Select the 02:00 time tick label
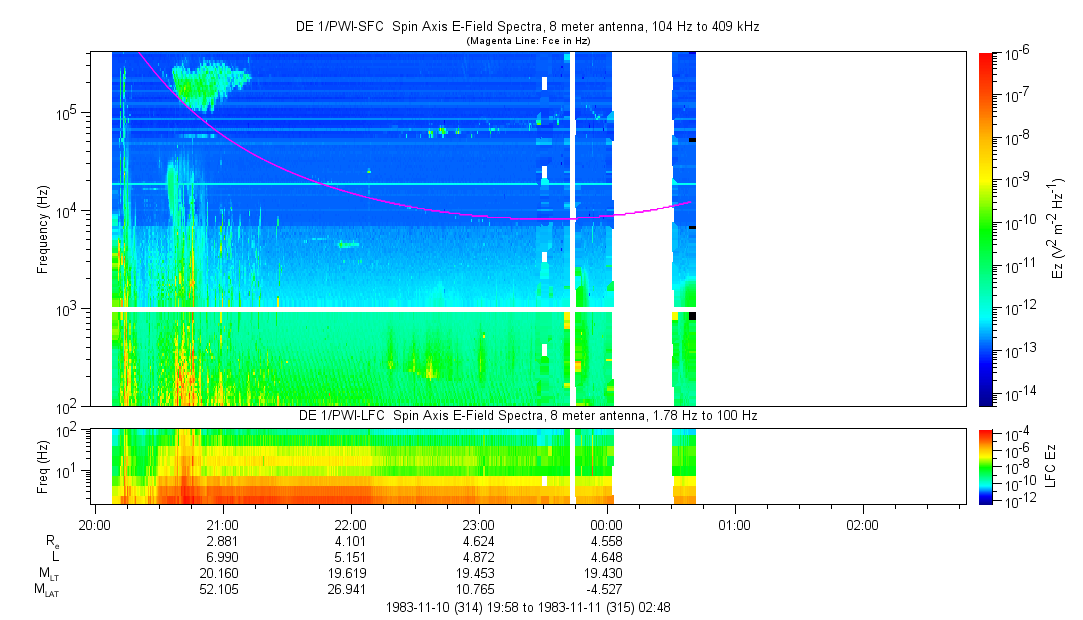The width and height of the screenshot is (1083, 620). click(864, 525)
